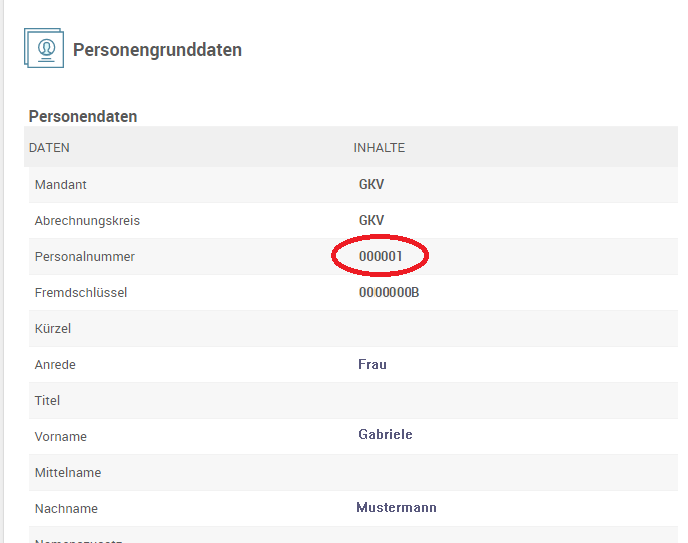Click the DATEN column header
The image size is (688, 543).
(x=49, y=148)
